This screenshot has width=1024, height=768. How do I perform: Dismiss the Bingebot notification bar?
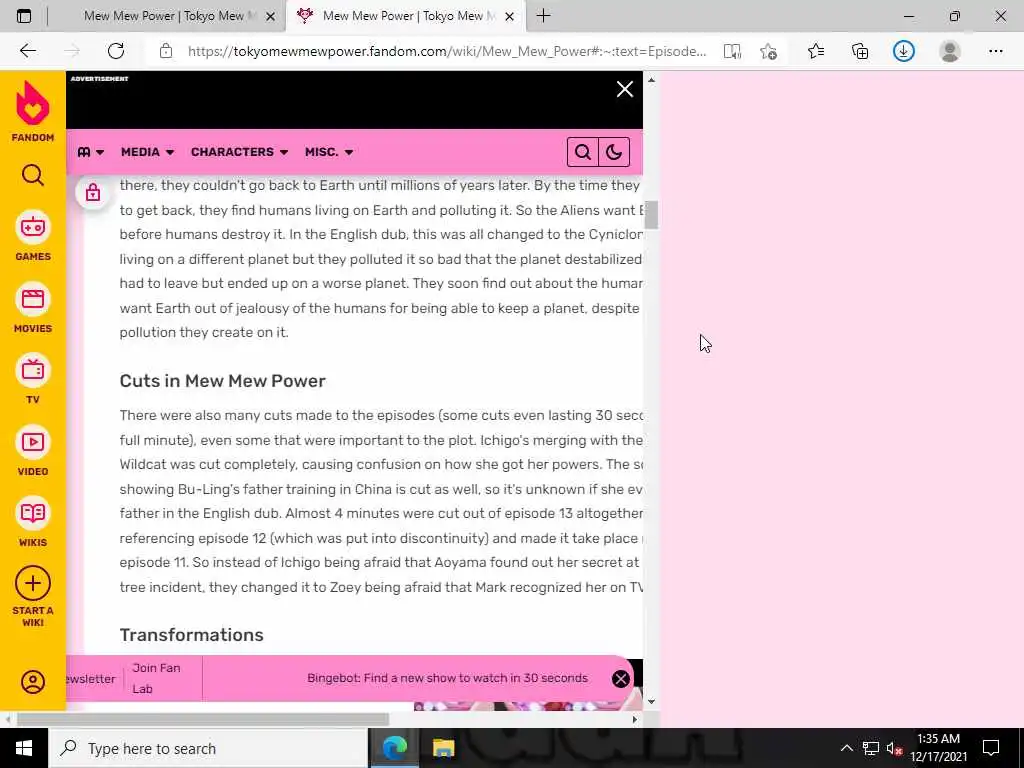coord(620,679)
